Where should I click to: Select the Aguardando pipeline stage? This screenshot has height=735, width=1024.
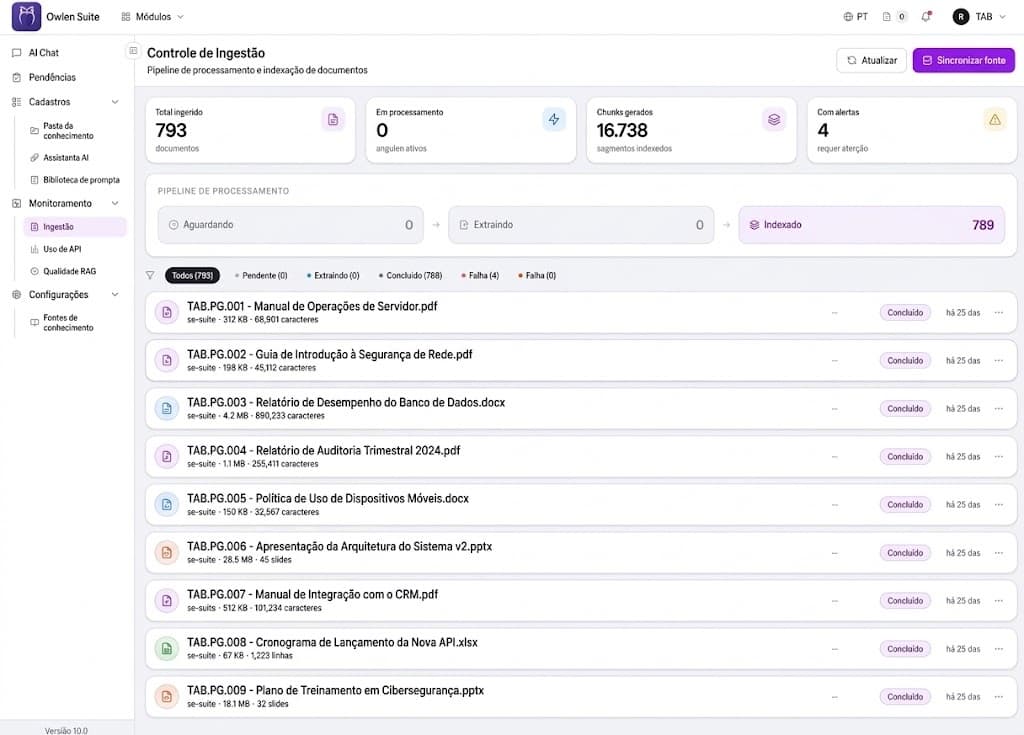point(291,225)
